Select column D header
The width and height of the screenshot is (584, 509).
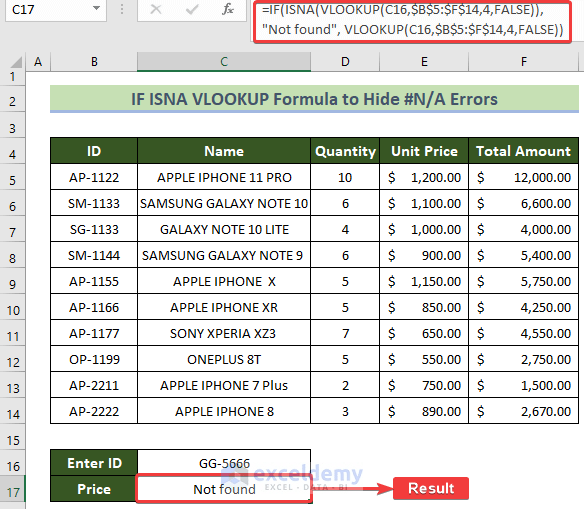point(345,61)
